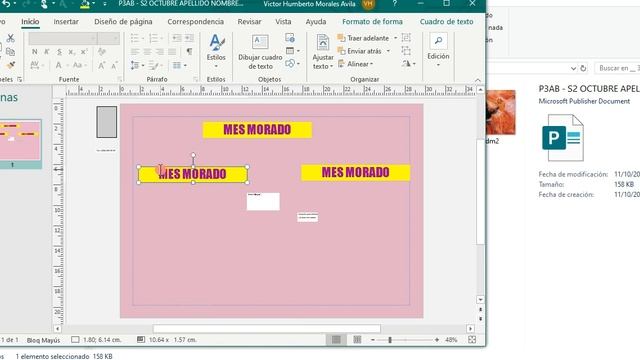Switch to single page view icon
Image resolution: width=640 pixels, height=360 pixels.
(336, 340)
